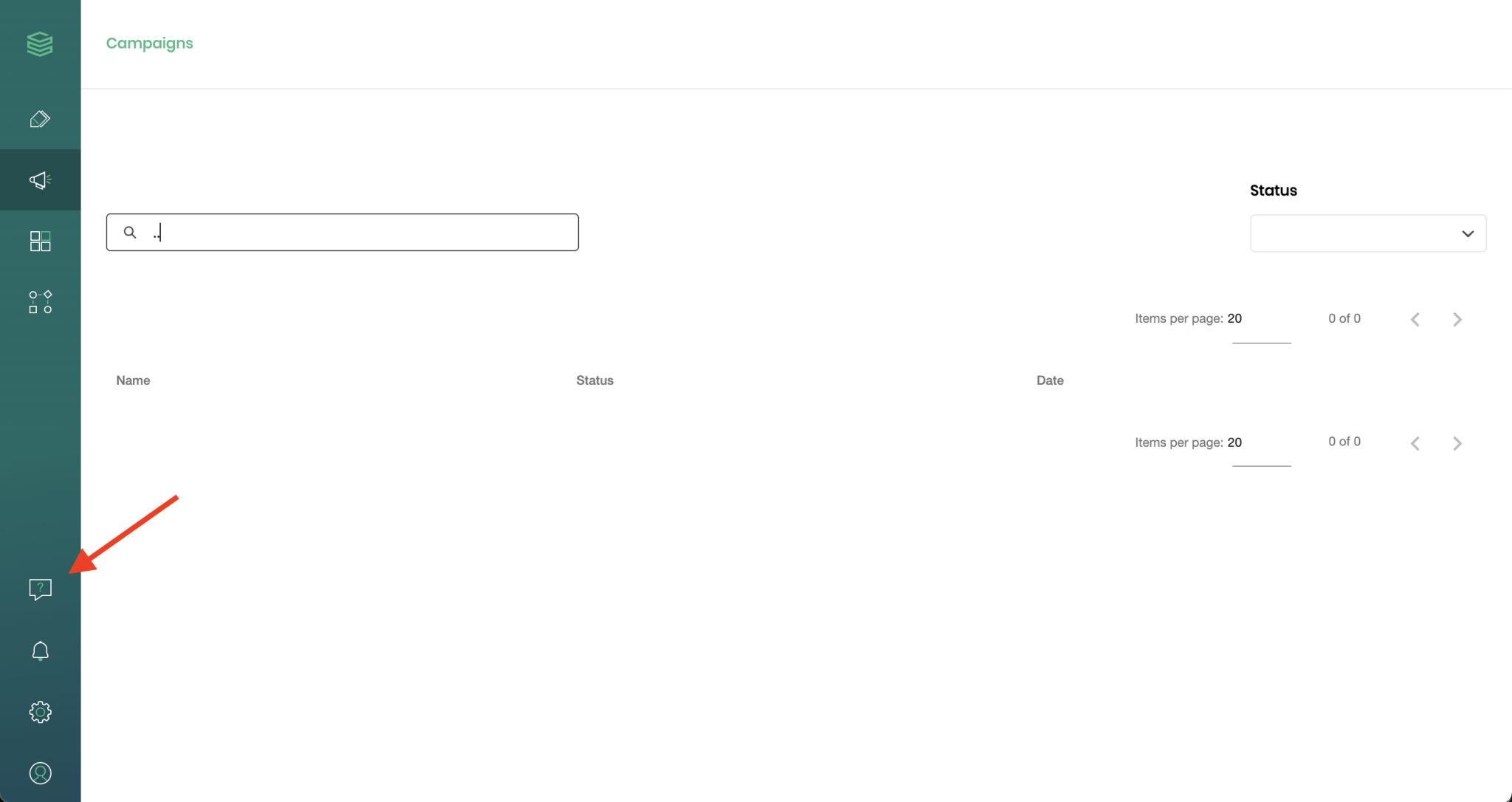
Task: Click the megaphone/announcements icon
Action: pyautogui.click(x=40, y=180)
